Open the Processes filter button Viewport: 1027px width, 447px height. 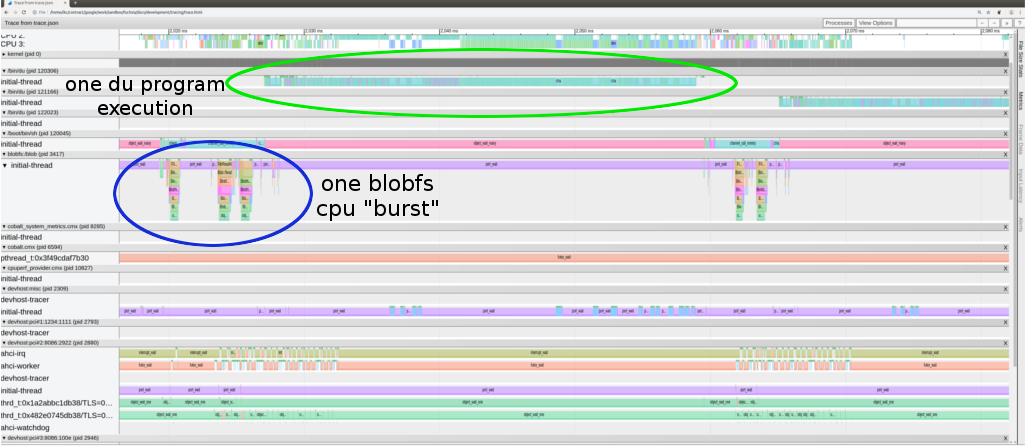pos(838,23)
